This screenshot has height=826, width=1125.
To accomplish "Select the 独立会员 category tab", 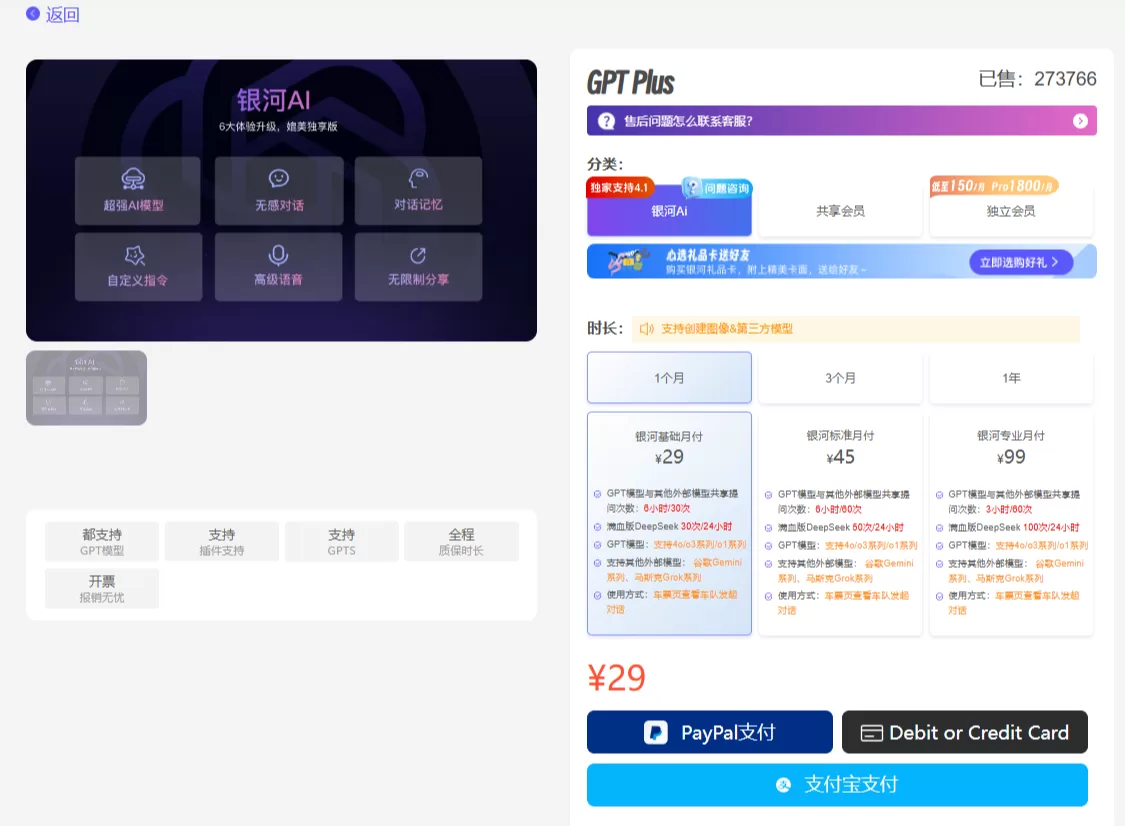I will coord(1011,211).
